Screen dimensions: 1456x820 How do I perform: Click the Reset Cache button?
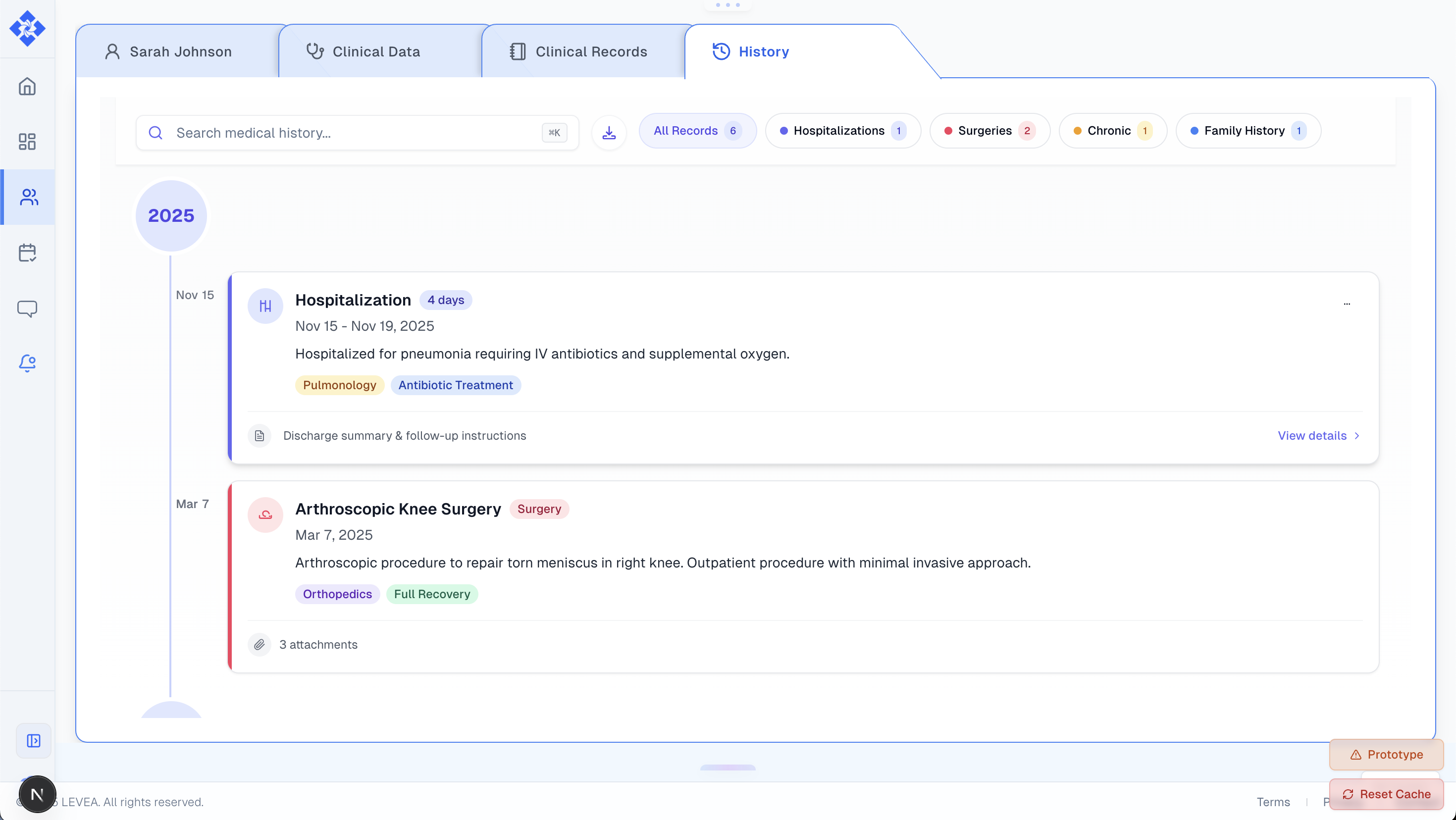1386,794
